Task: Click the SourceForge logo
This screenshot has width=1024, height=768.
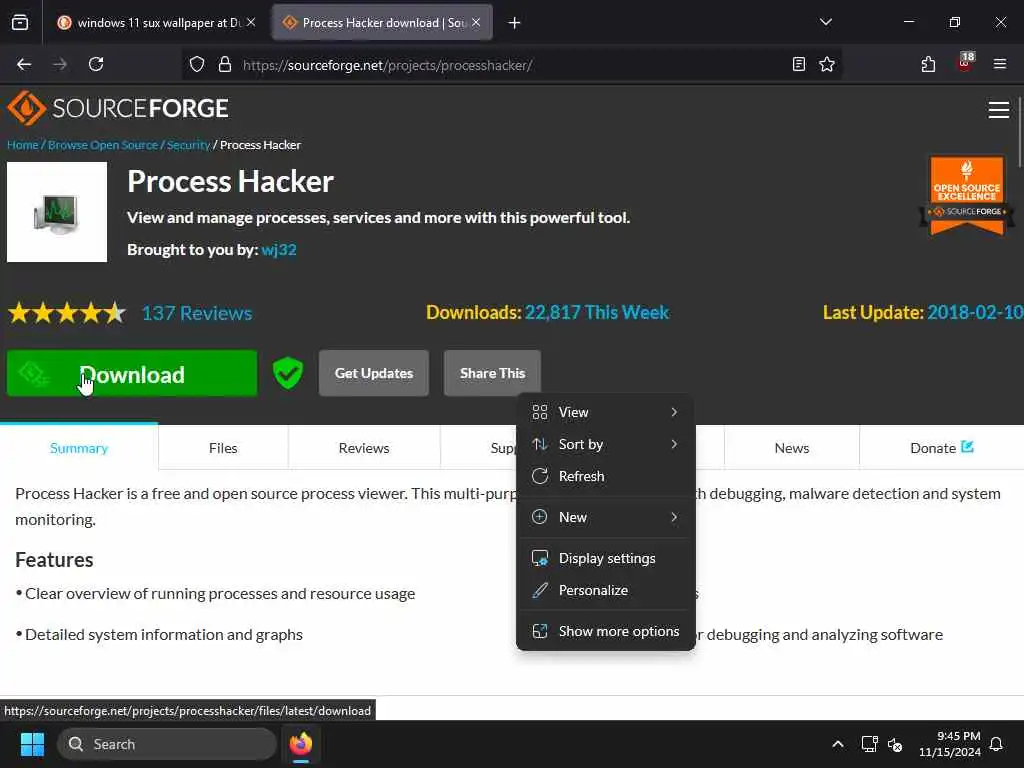Action: click(118, 108)
